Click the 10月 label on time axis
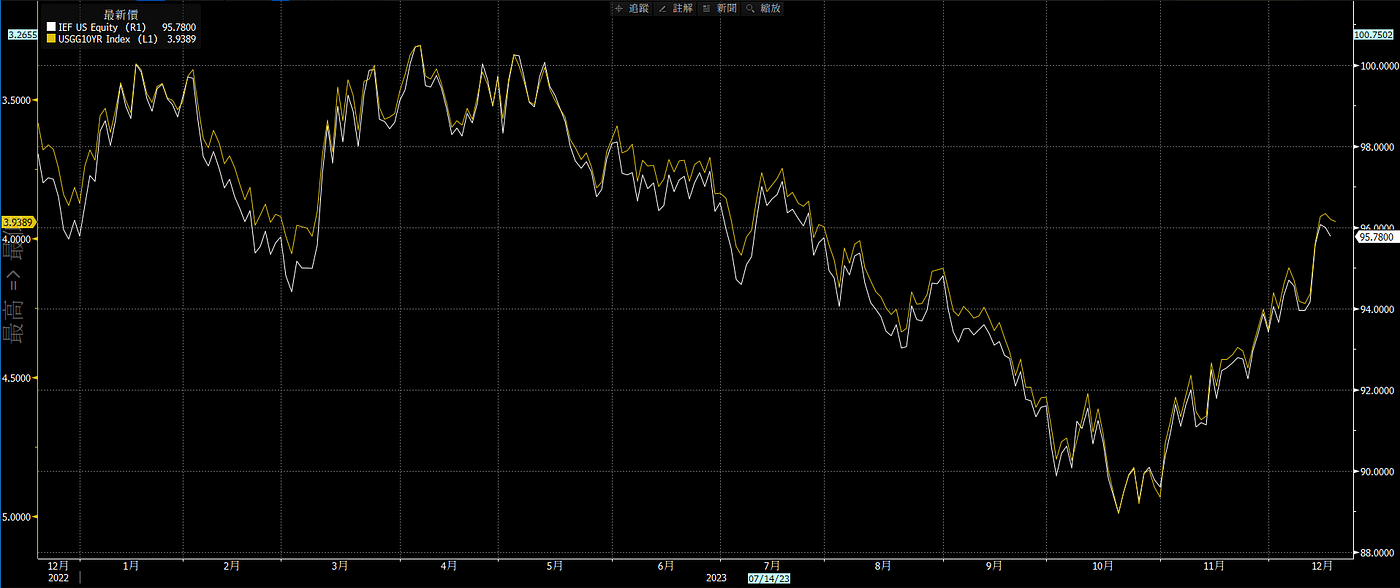 (x=1102, y=565)
